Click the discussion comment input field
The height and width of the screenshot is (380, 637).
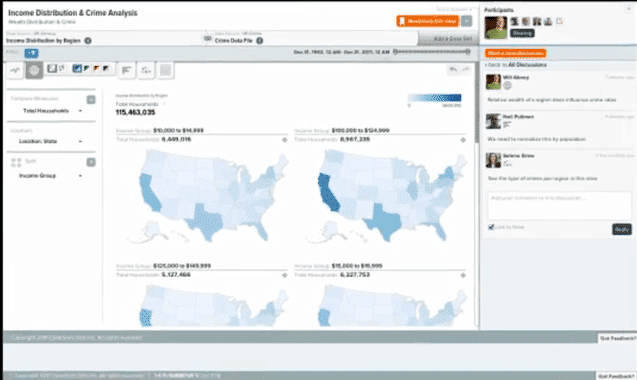(559, 206)
